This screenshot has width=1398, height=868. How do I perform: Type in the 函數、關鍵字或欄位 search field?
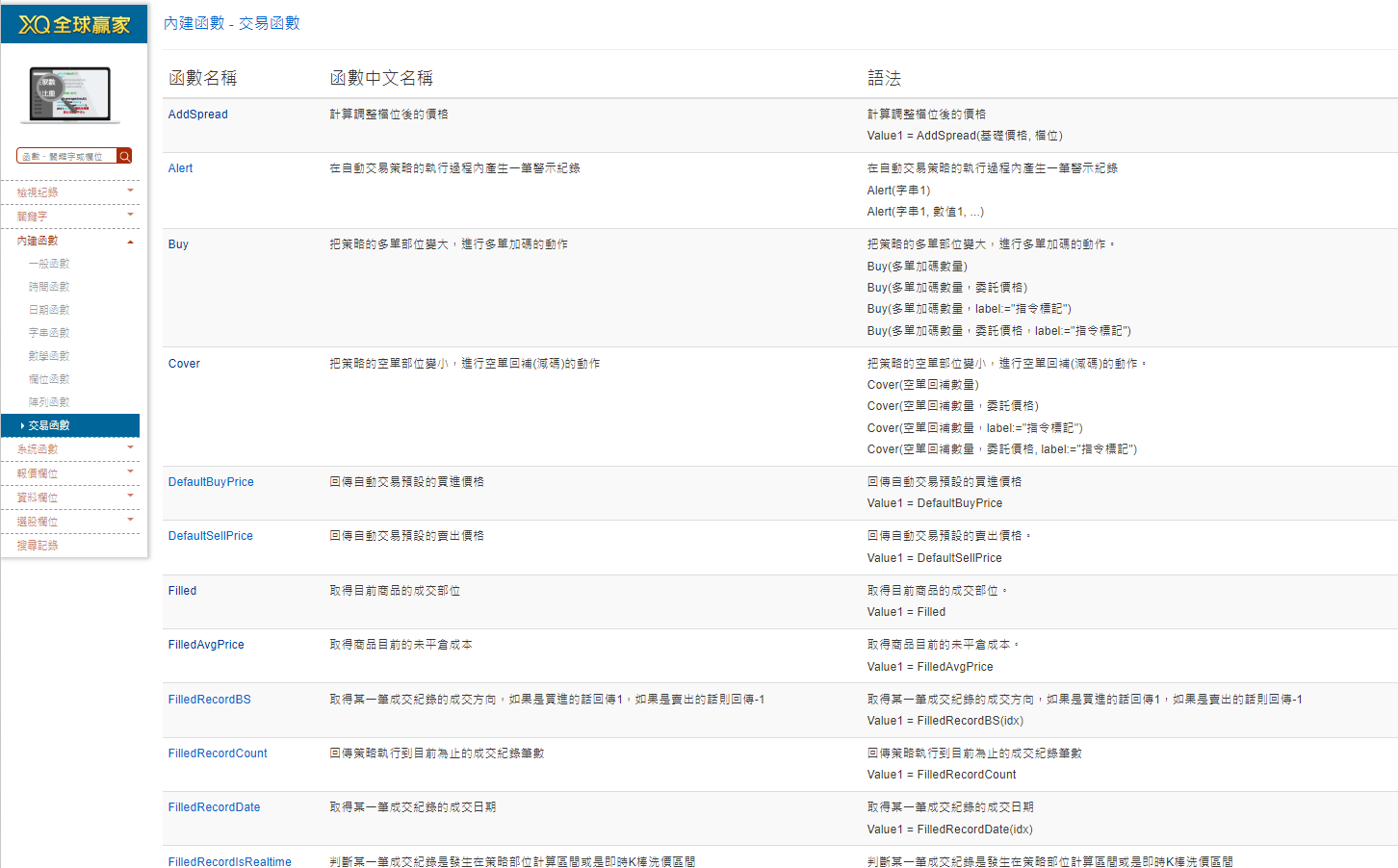66,156
